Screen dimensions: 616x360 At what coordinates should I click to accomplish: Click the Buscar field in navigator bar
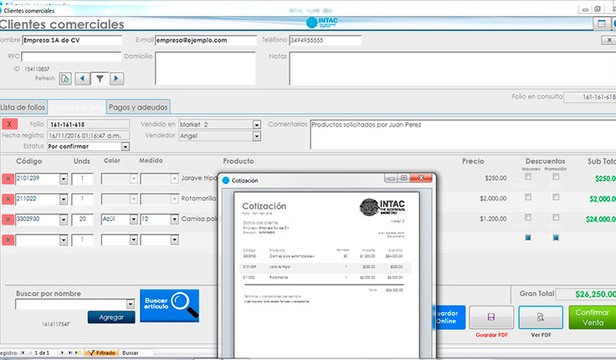(137, 353)
